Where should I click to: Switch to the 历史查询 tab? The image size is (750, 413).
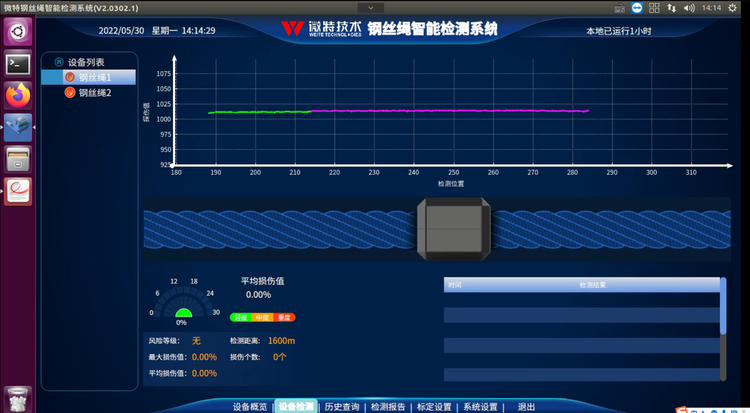tap(344, 407)
